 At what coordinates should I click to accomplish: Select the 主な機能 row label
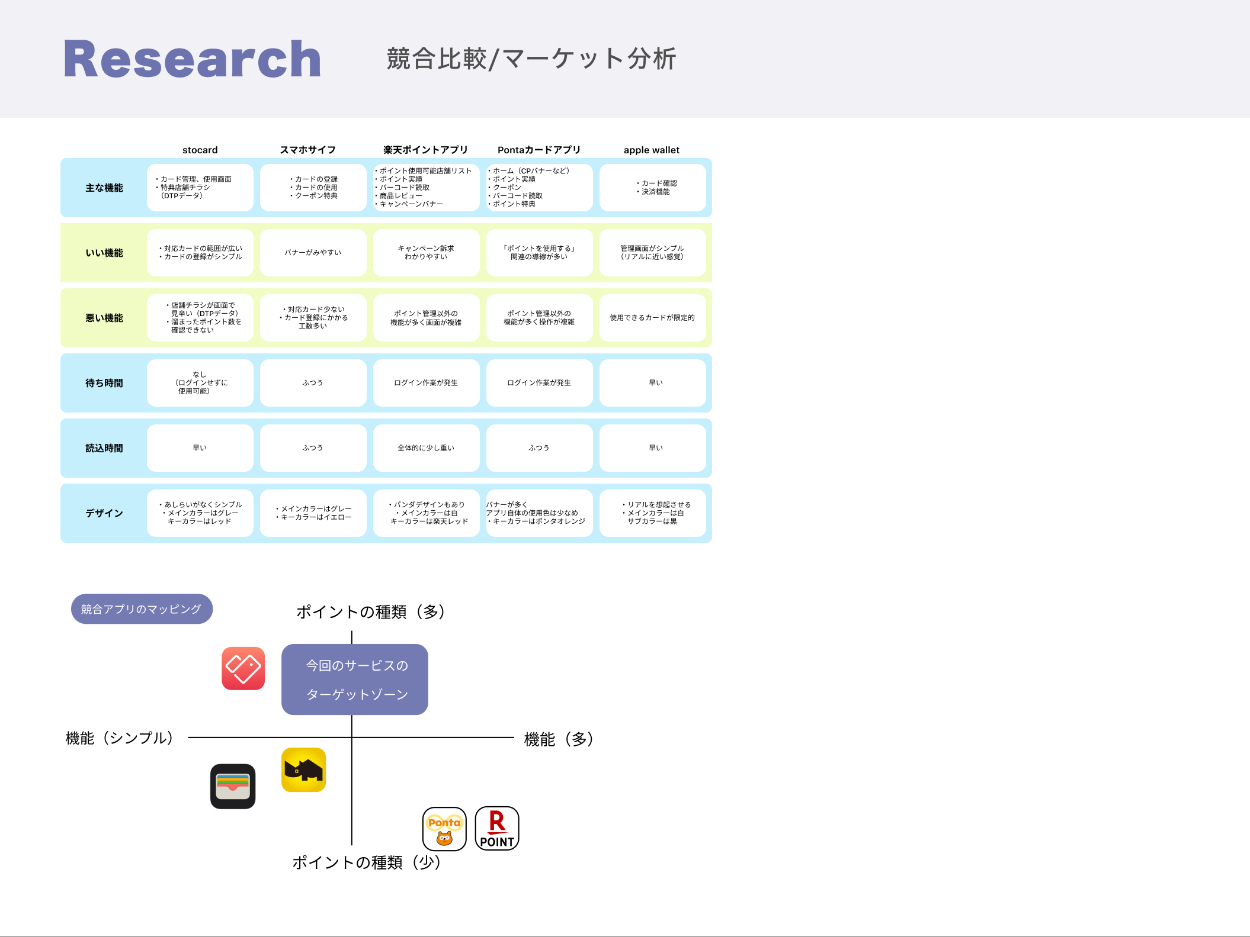click(104, 188)
